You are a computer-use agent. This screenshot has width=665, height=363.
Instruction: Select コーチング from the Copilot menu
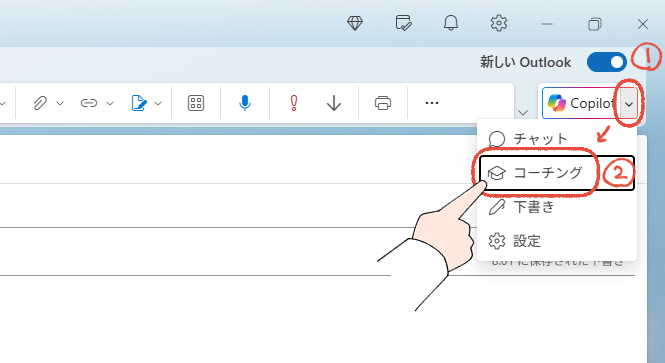(x=556, y=173)
